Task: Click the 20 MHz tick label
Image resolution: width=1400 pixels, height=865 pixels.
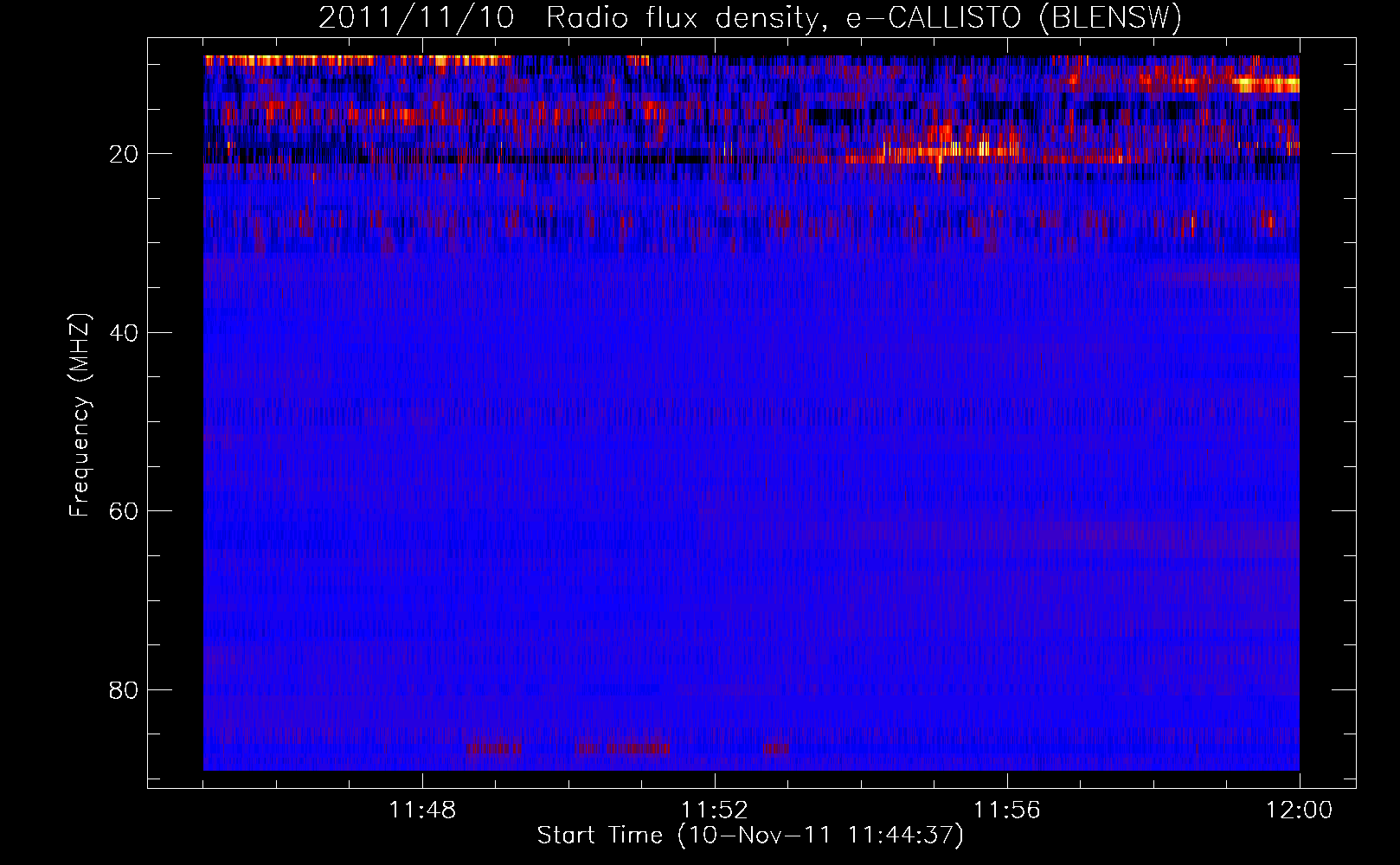Action: tap(124, 154)
